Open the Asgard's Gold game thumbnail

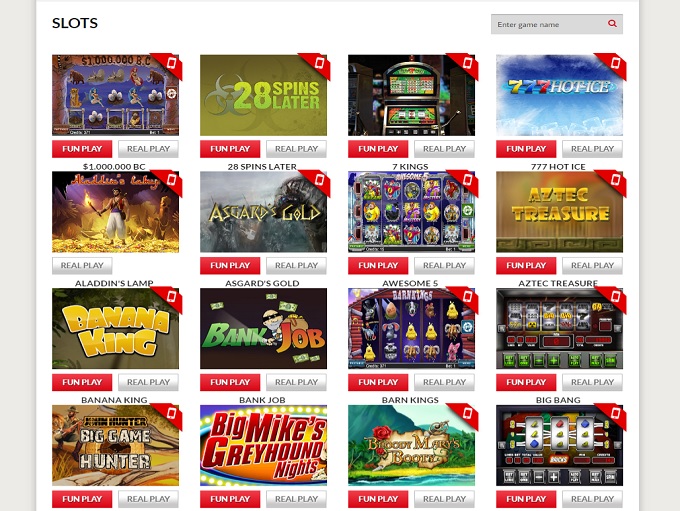(263, 212)
